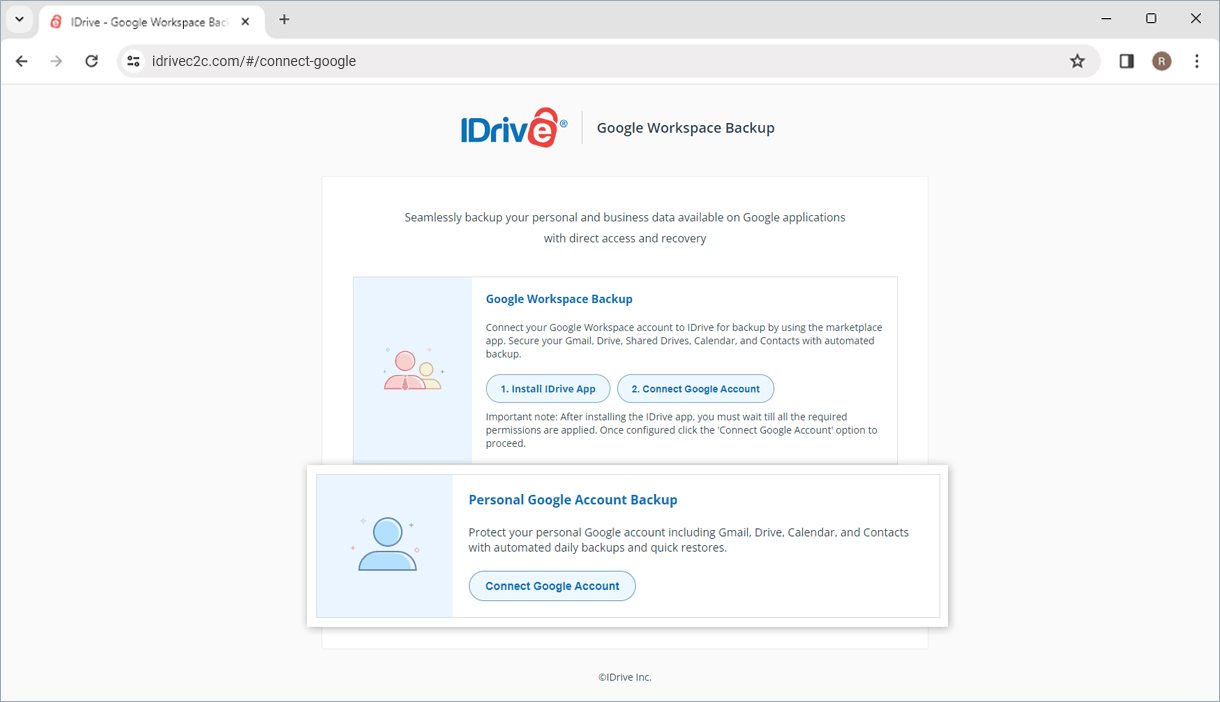
Task: Click the personal account user illustration icon
Action: coord(386,544)
